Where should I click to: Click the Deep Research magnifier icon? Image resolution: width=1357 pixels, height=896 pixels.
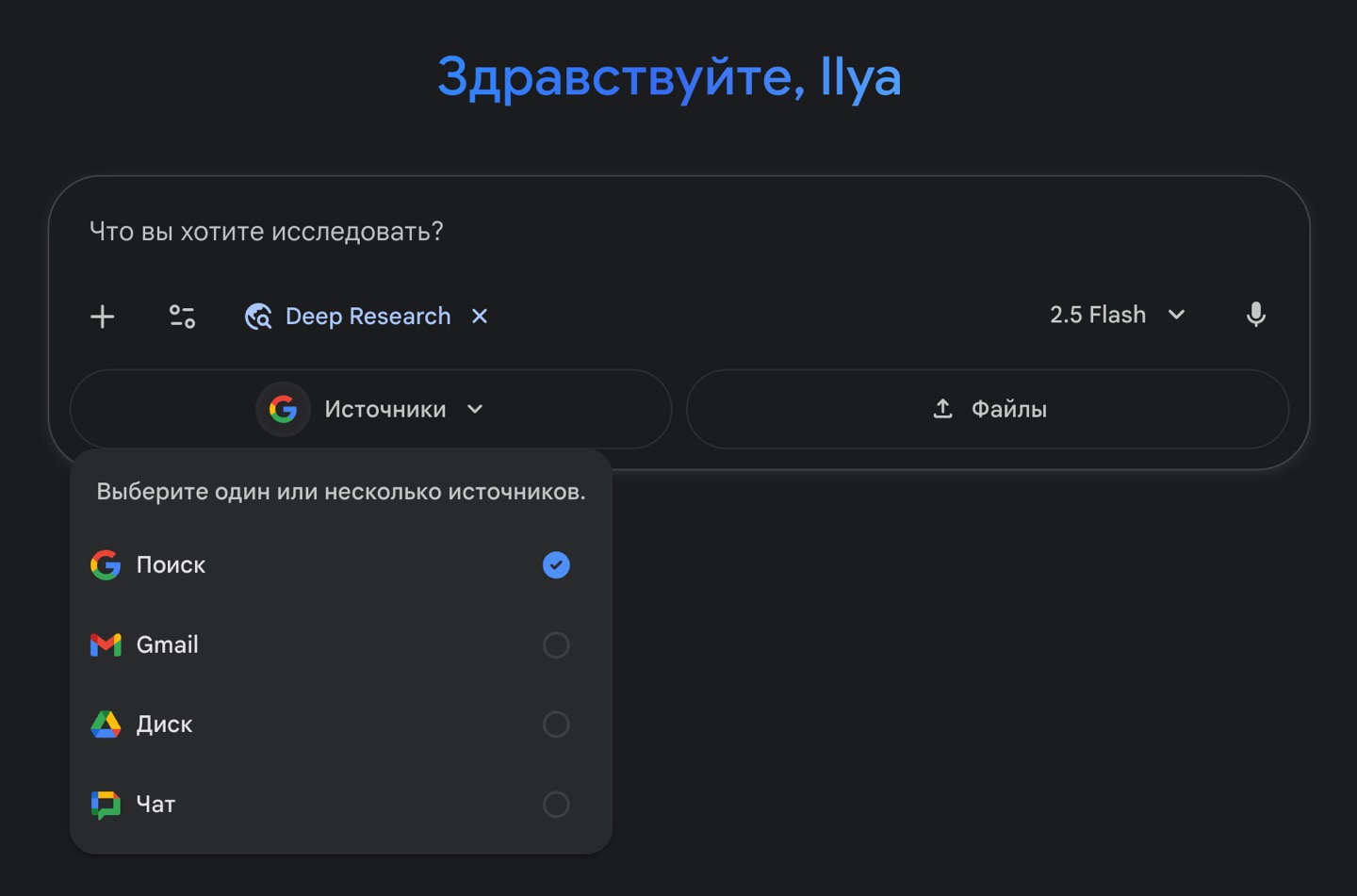click(258, 317)
